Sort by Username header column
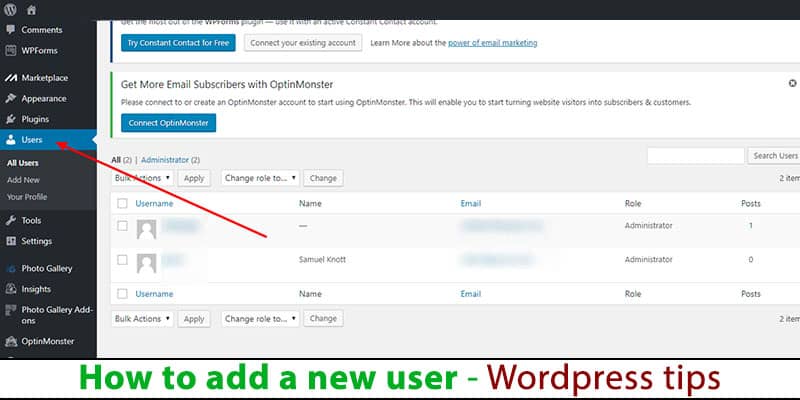The image size is (800, 400). (x=154, y=204)
